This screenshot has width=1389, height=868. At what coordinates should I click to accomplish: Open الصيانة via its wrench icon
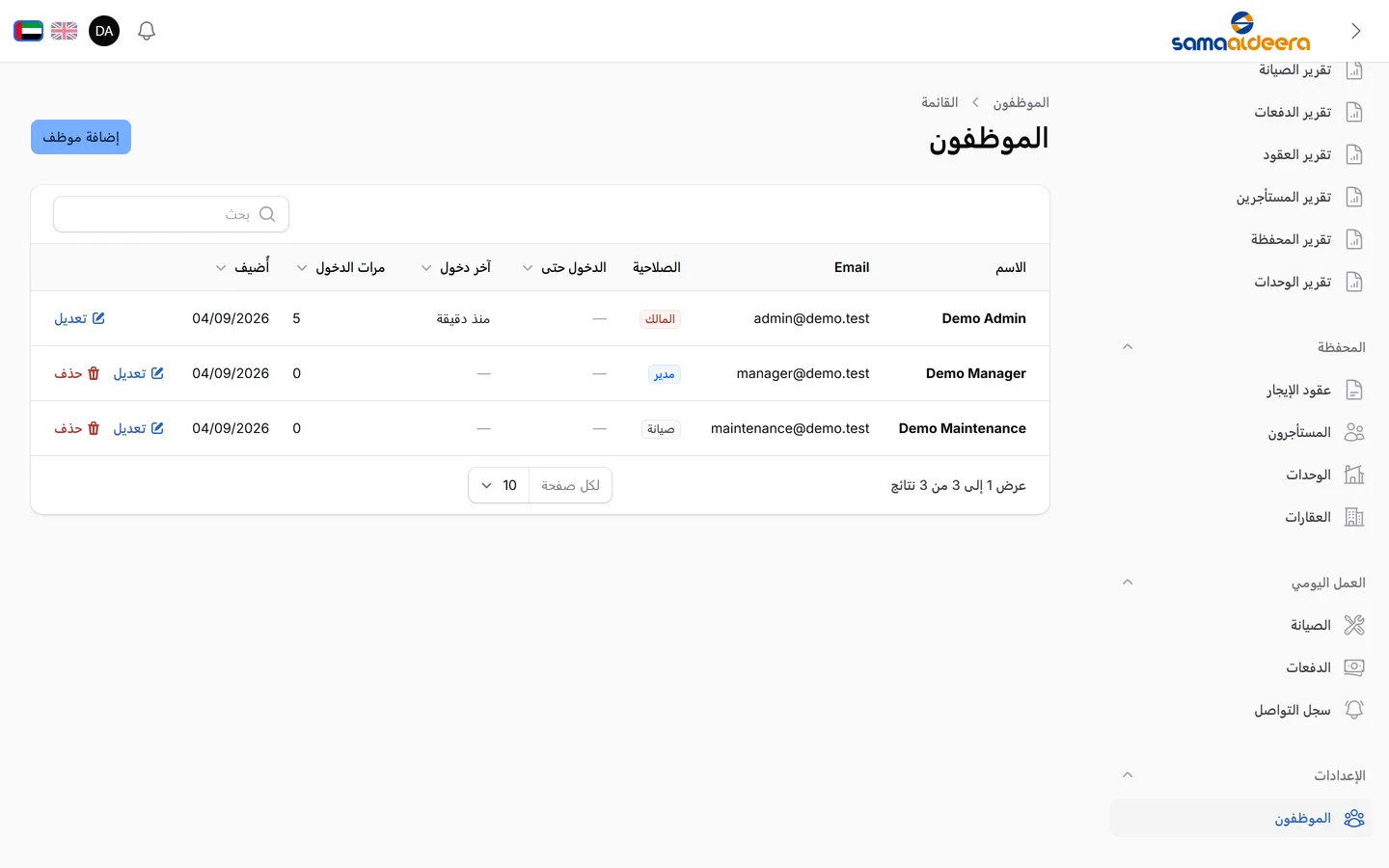click(x=1354, y=625)
